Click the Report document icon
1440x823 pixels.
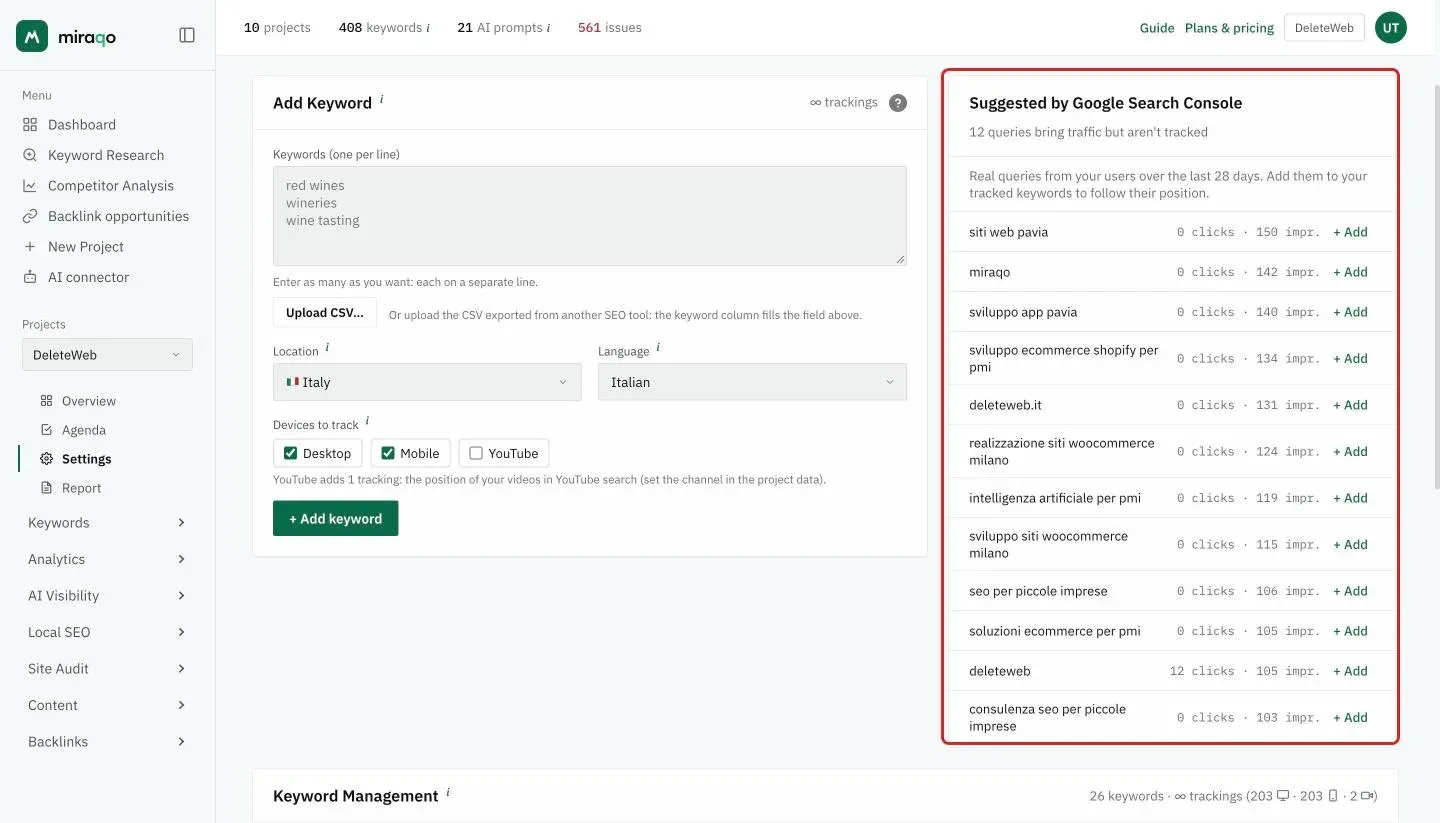pos(46,488)
